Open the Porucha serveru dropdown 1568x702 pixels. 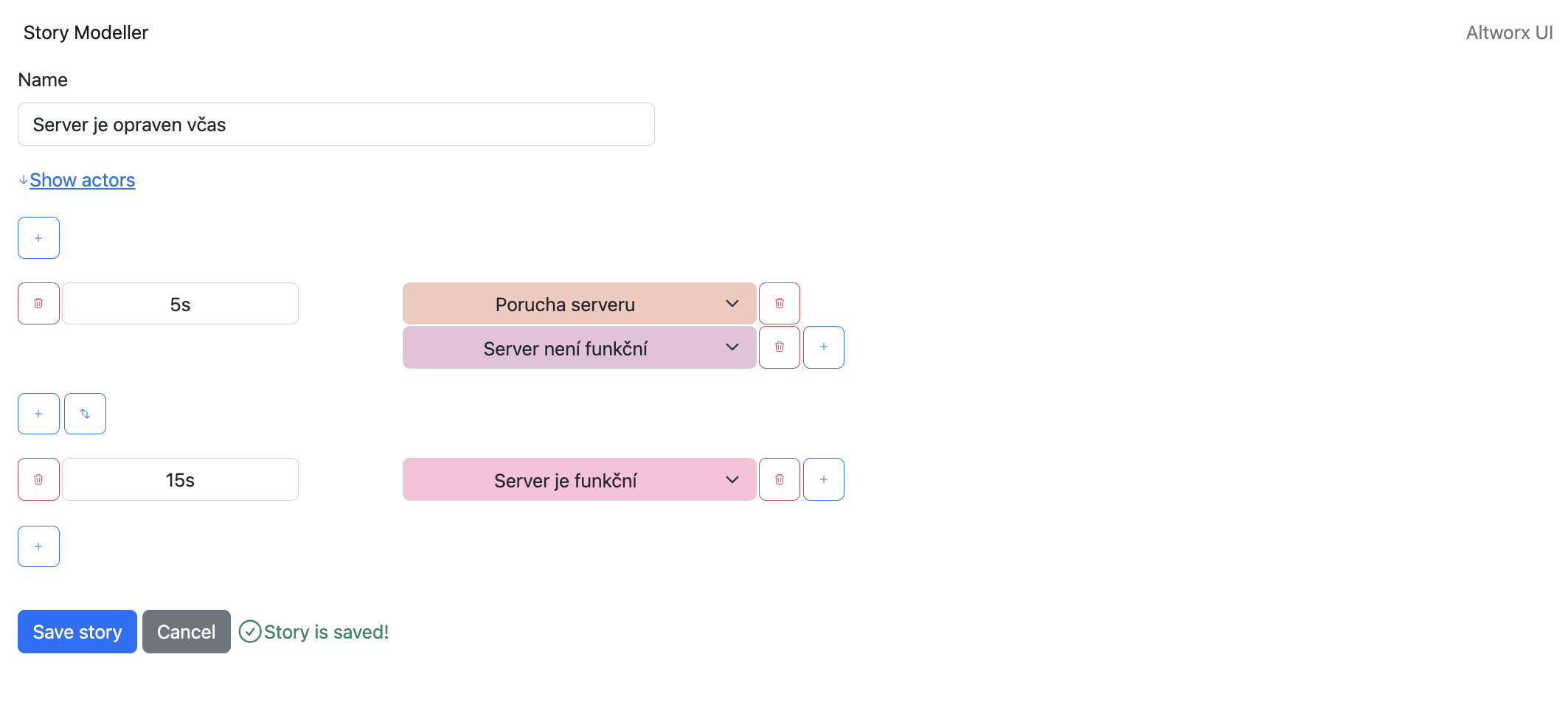coord(579,304)
